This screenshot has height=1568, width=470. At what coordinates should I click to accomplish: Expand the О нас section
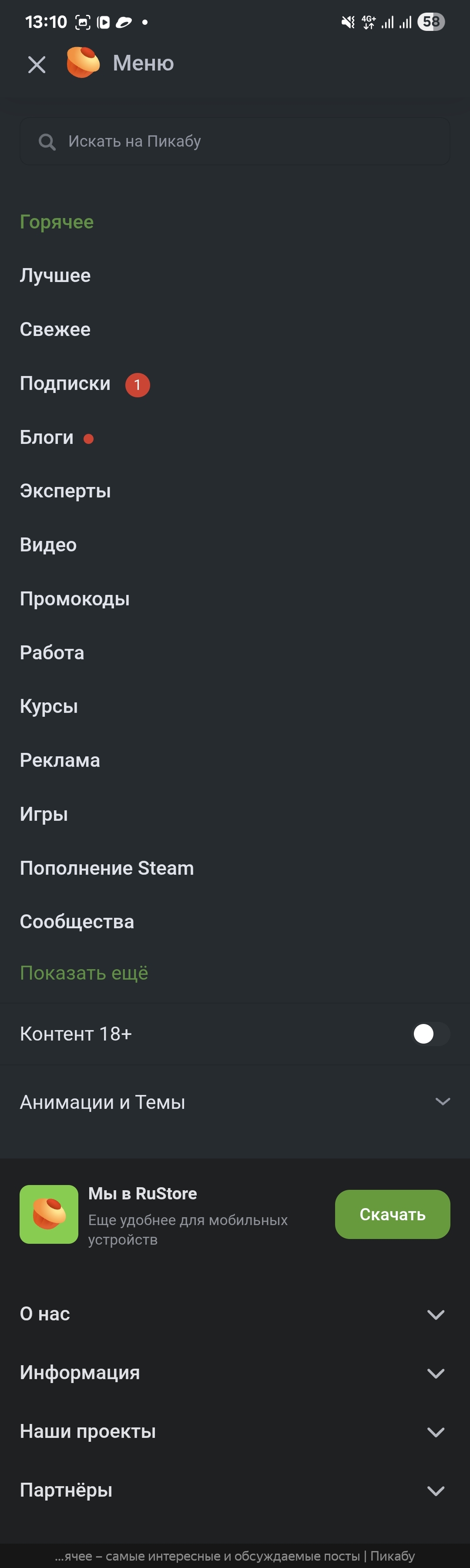[x=436, y=1314]
